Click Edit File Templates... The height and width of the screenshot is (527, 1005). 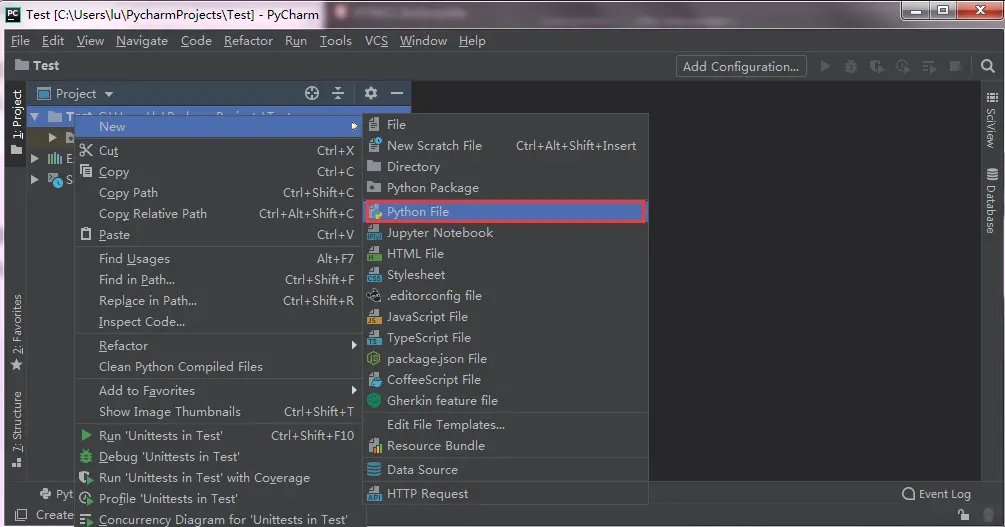coord(506,424)
